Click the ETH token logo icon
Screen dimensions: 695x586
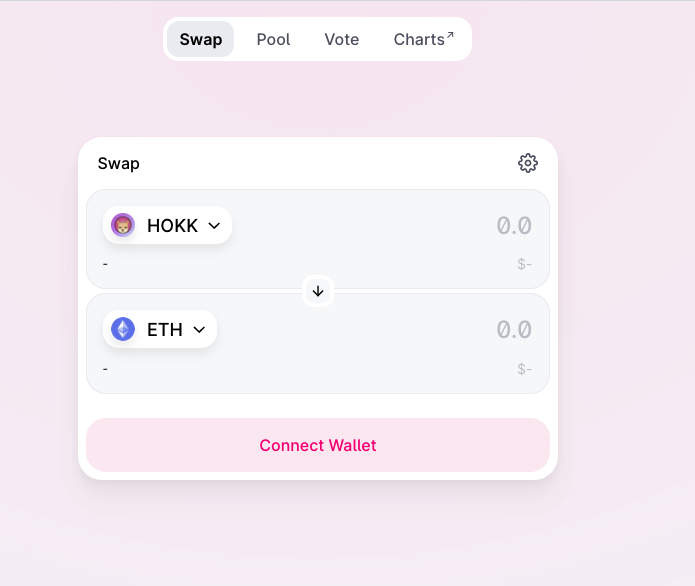tap(123, 329)
